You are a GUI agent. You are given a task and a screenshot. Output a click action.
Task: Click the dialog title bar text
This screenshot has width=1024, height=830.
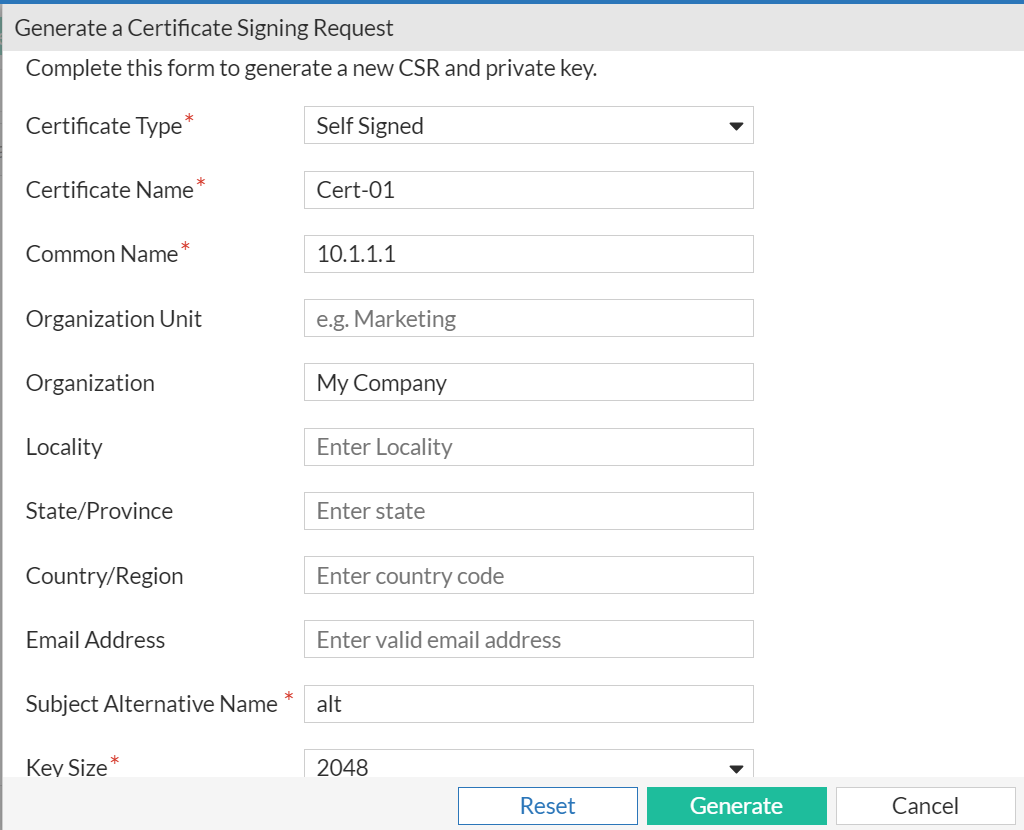click(204, 28)
